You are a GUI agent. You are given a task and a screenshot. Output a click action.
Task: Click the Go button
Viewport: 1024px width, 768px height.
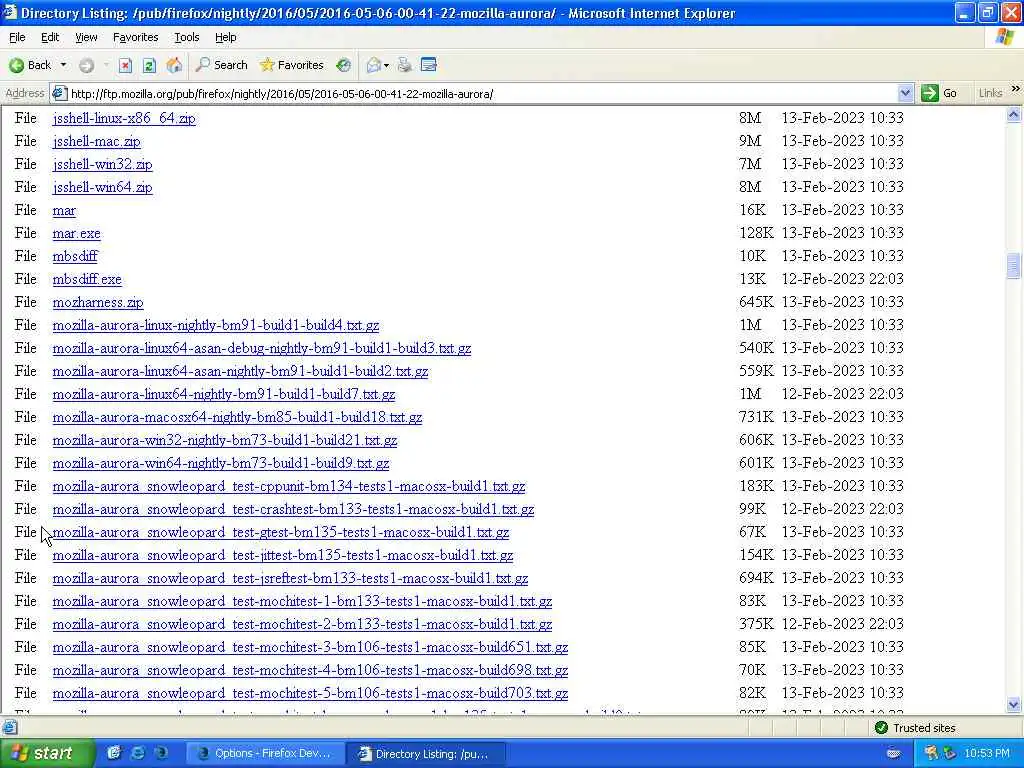click(939, 93)
